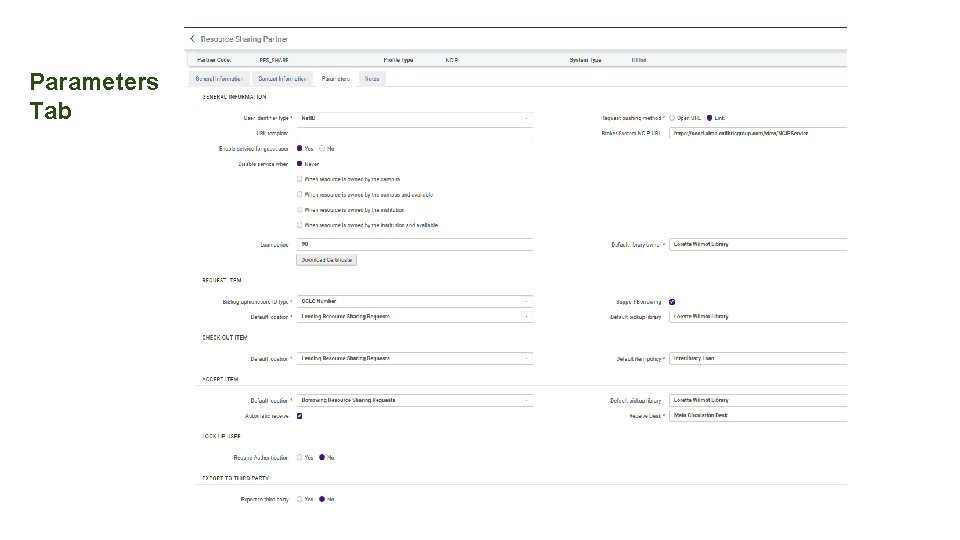Open Accept Item Default location dropdown
Viewport: 960px width, 540px height.
414,400
